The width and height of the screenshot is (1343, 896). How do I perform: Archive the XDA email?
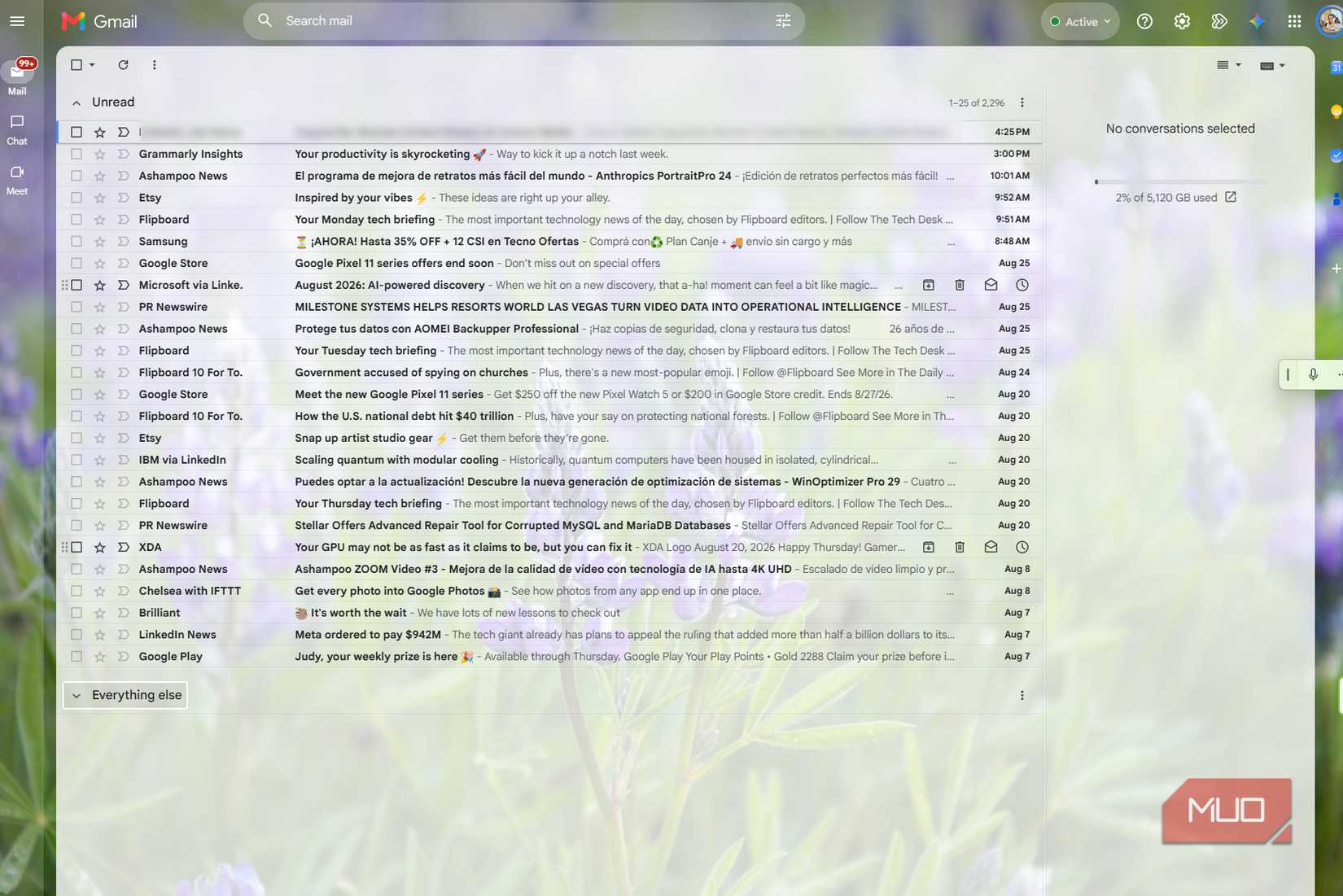tap(928, 548)
